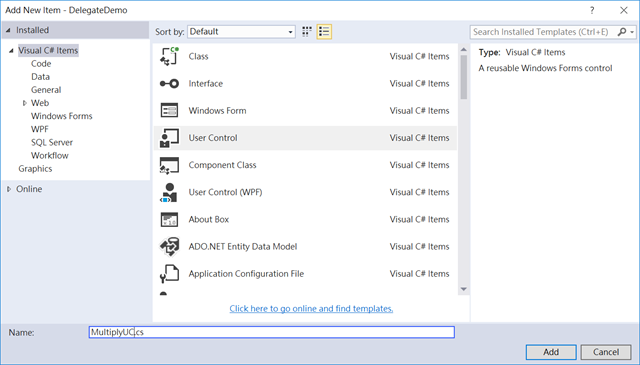640x365 pixels.
Task: Switch to medium icons list view
Action: coord(324,32)
